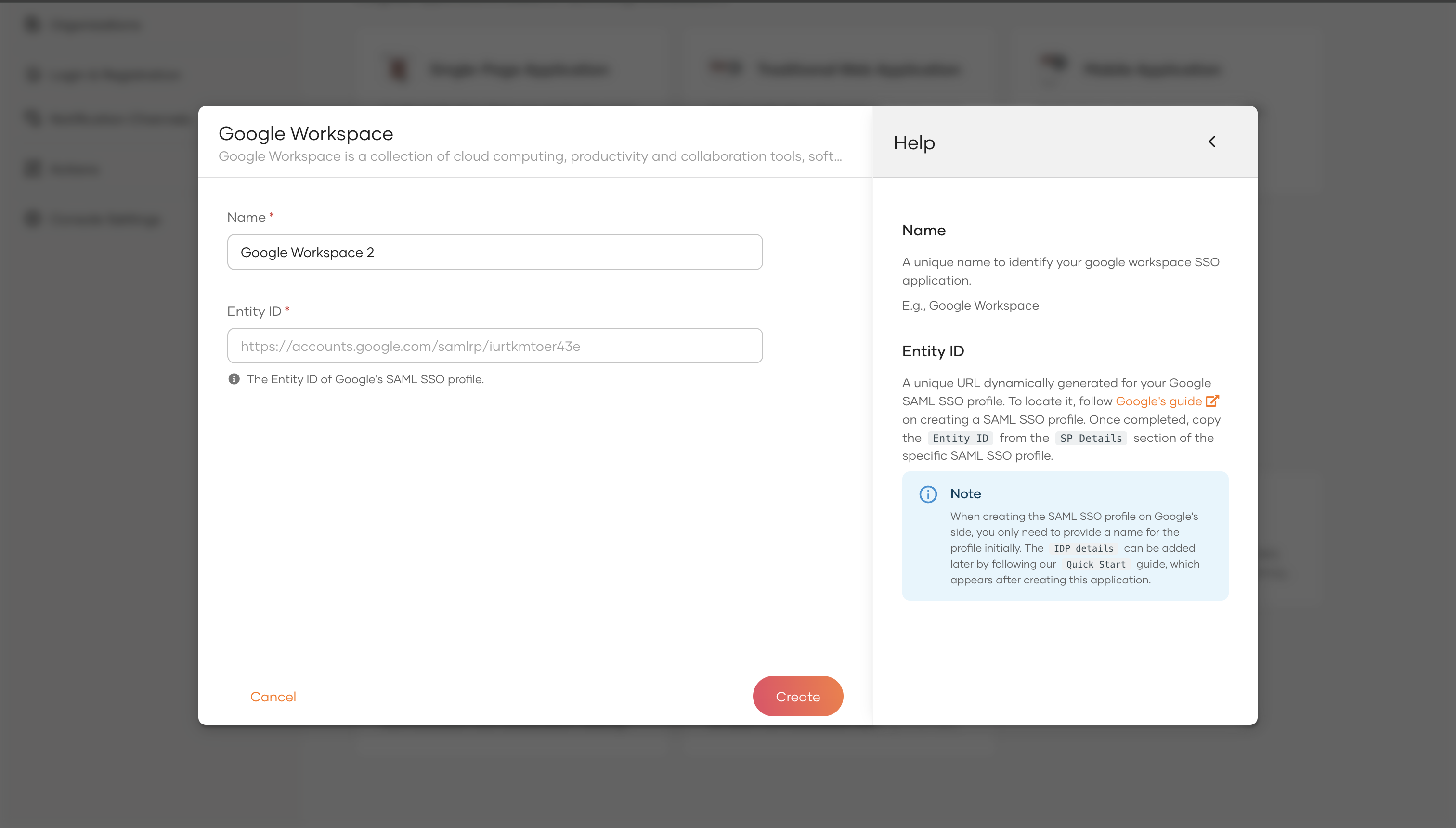The width and height of the screenshot is (1456, 828).
Task: Click the Traditional Web Application icon
Action: (724, 68)
